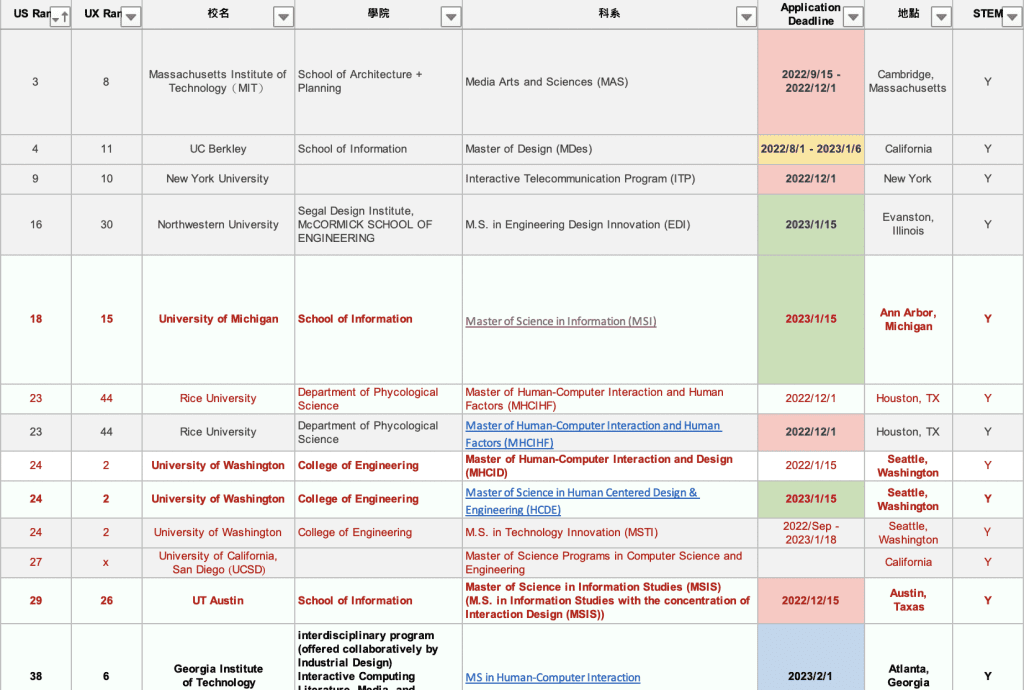Select the Cambridge, Massachusetts location cell
Viewport: 1024px width, 690px height.
[x=908, y=82]
